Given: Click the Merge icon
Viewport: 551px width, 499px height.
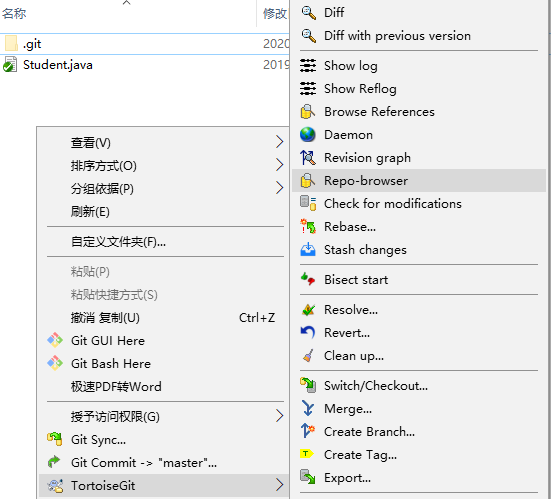Looking at the screenshot, I should point(308,409).
